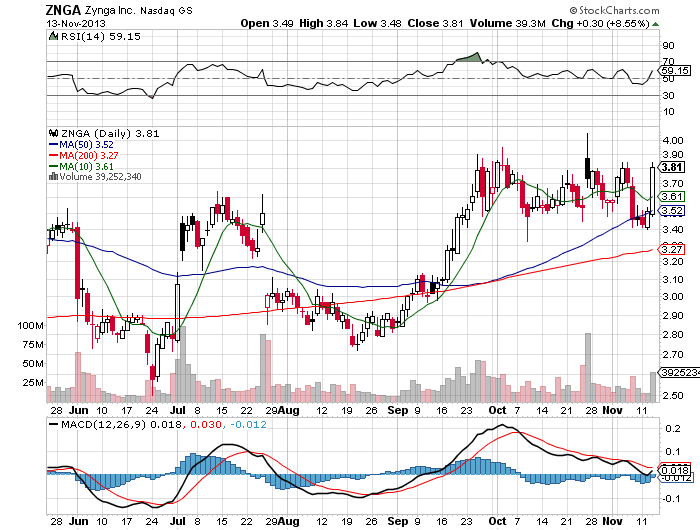
Task: Click the 13-Nov-2013 chart date
Action: click(75, 23)
